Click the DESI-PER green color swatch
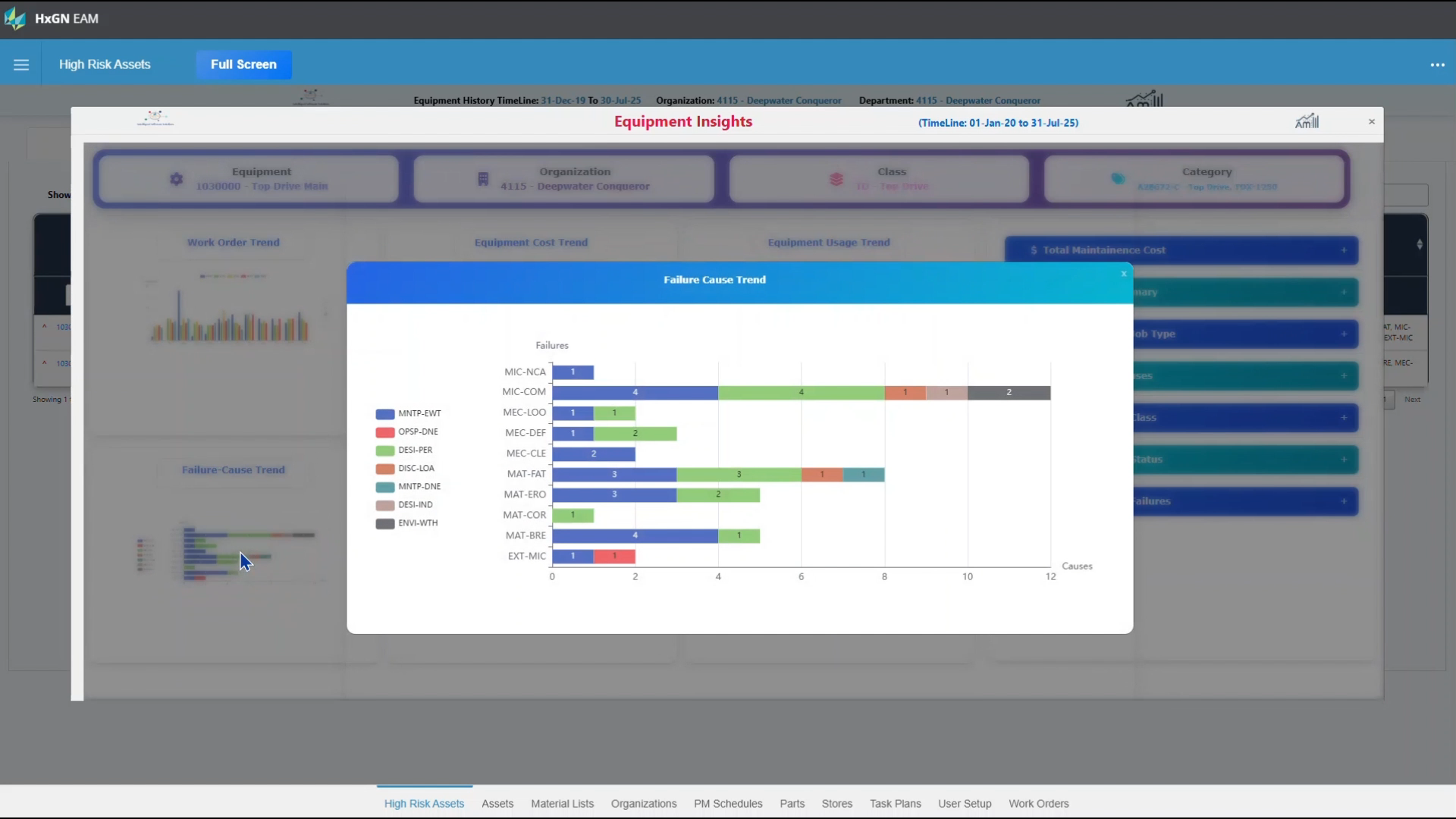This screenshot has height=819, width=1456. [x=384, y=450]
